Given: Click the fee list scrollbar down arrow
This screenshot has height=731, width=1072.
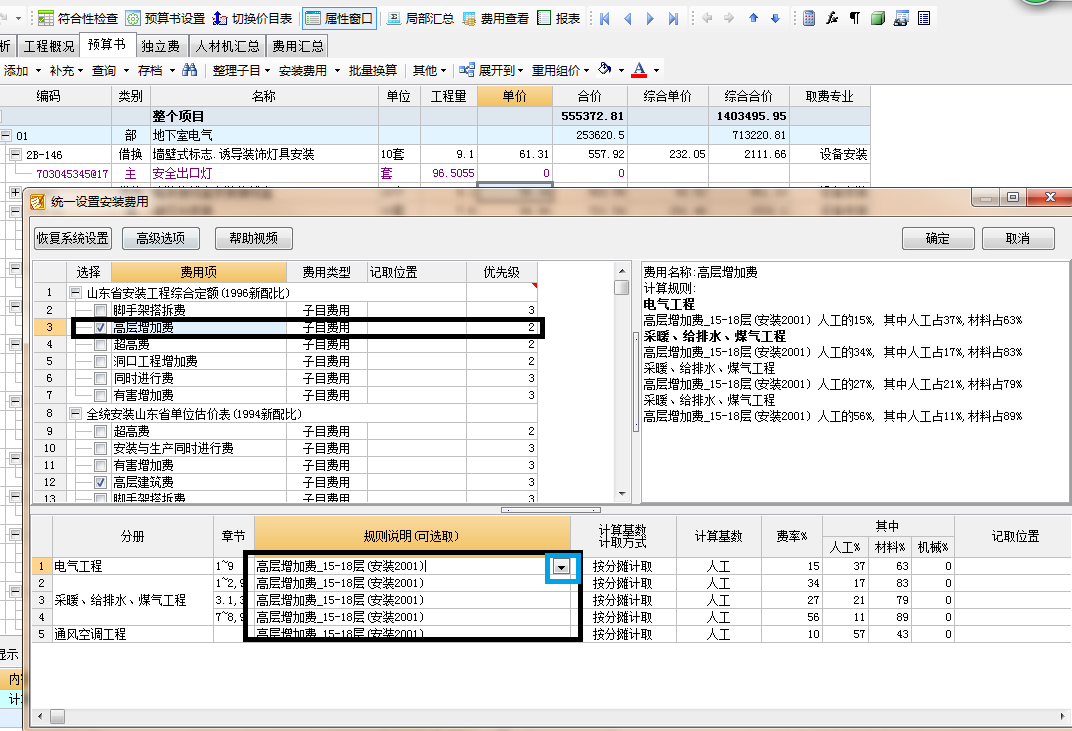Looking at the screenshot, I should click(x=621, y=494).
